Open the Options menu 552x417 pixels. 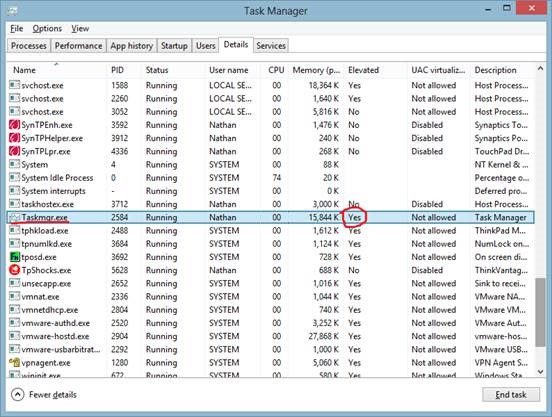pos(47,29)
